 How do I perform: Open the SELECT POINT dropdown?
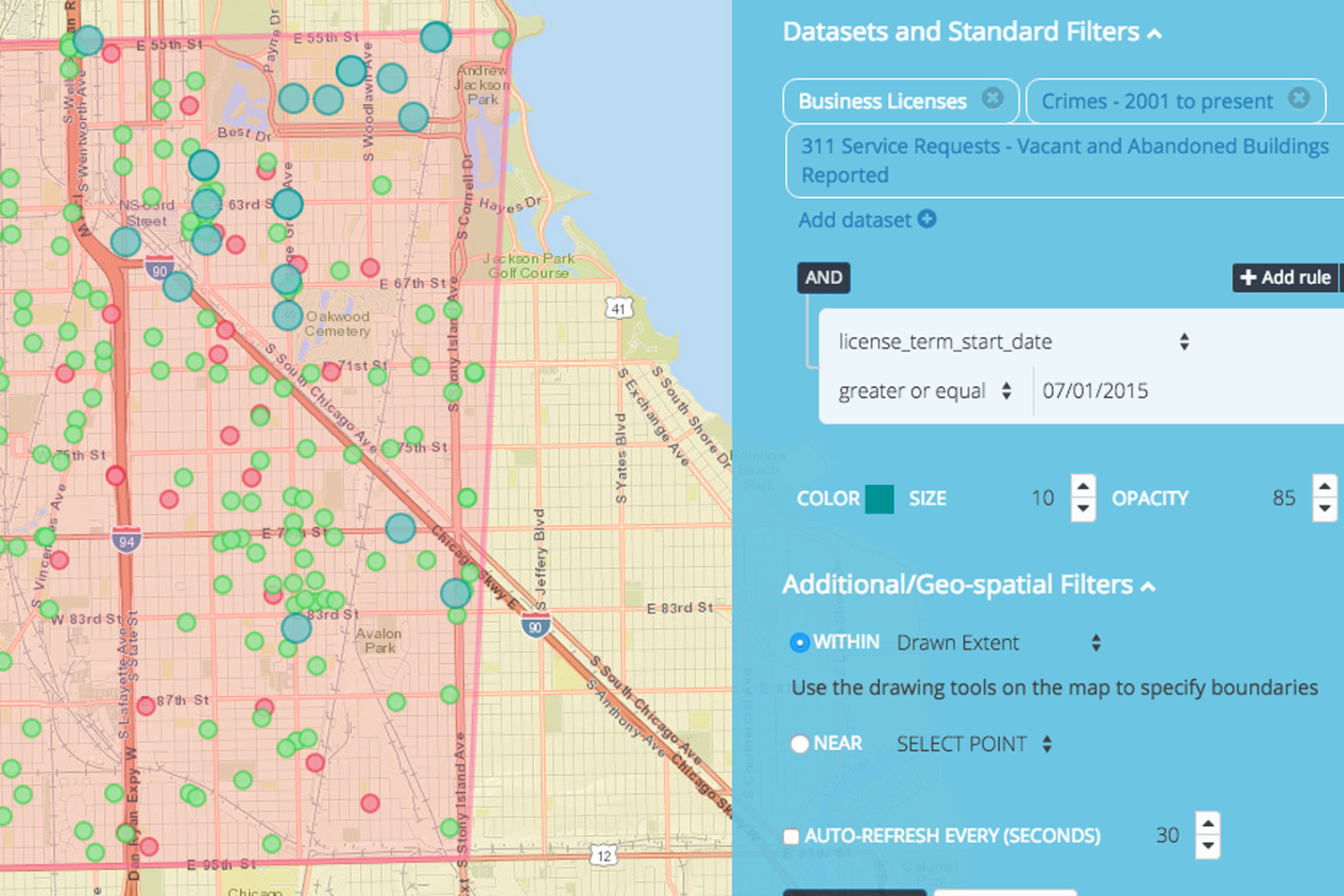click(x=1047, y=744)
